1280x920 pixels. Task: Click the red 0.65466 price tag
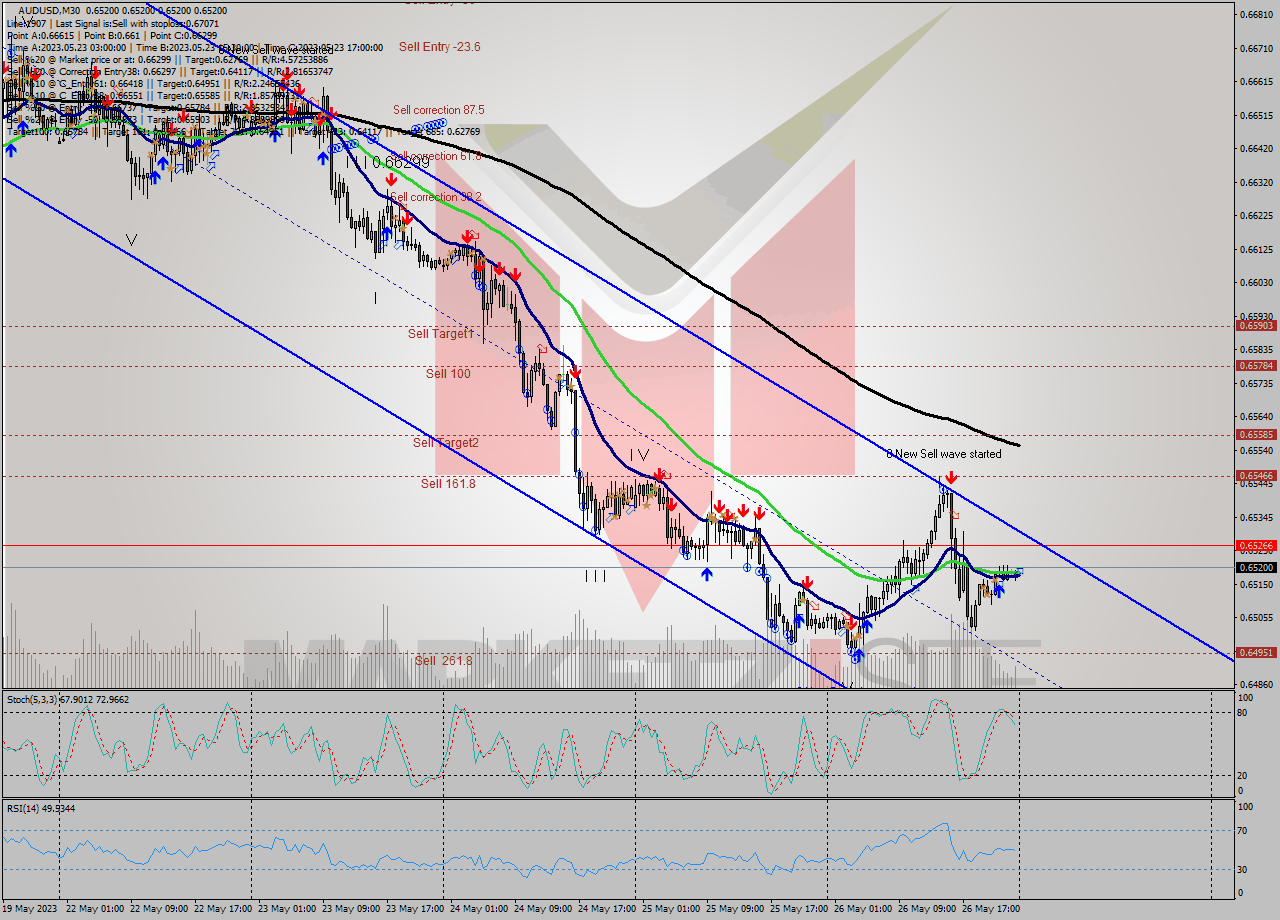(1256, 476)
